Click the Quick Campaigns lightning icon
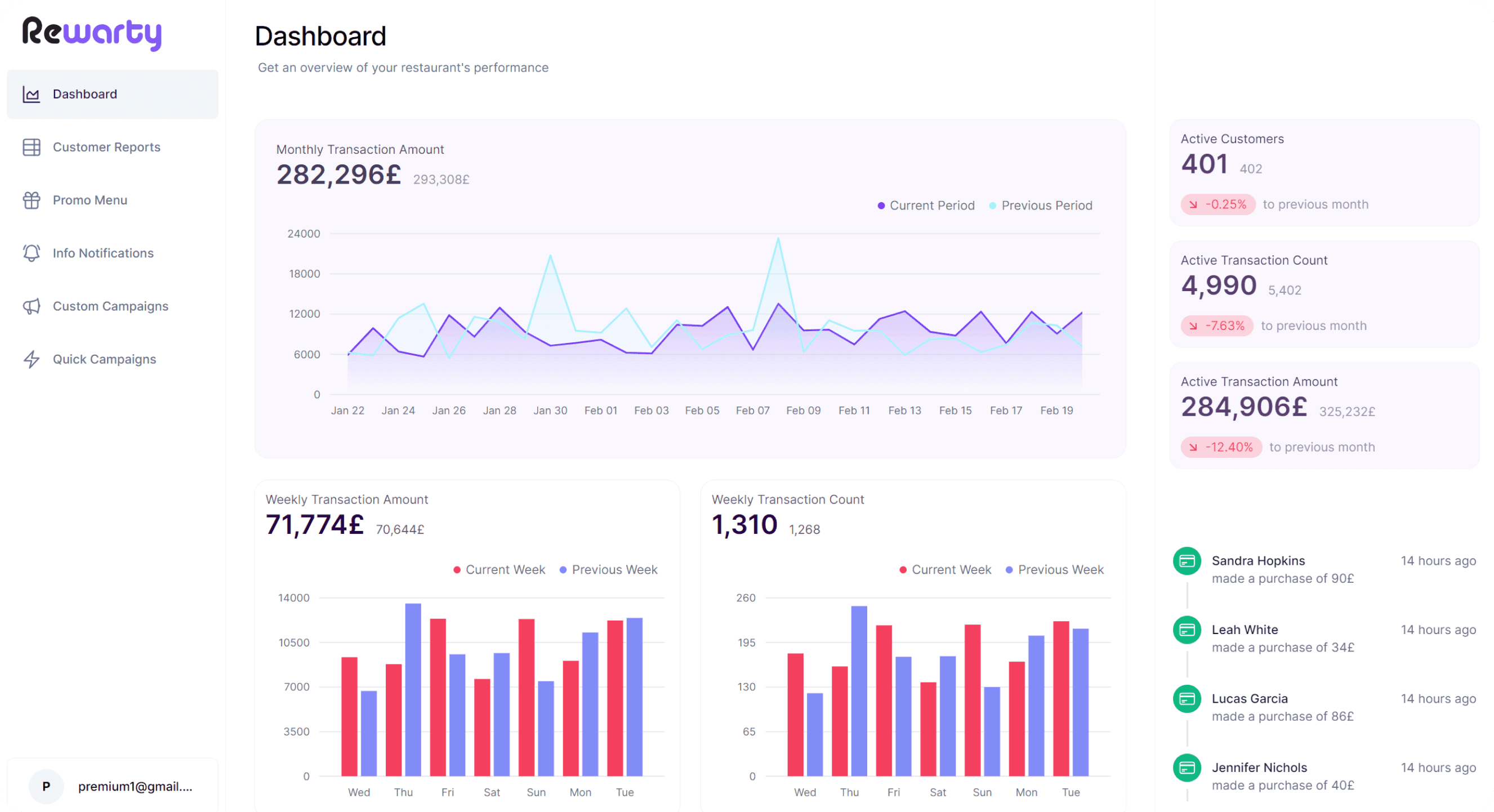This screenshot has height=812, width=1494. coord(32,359)
